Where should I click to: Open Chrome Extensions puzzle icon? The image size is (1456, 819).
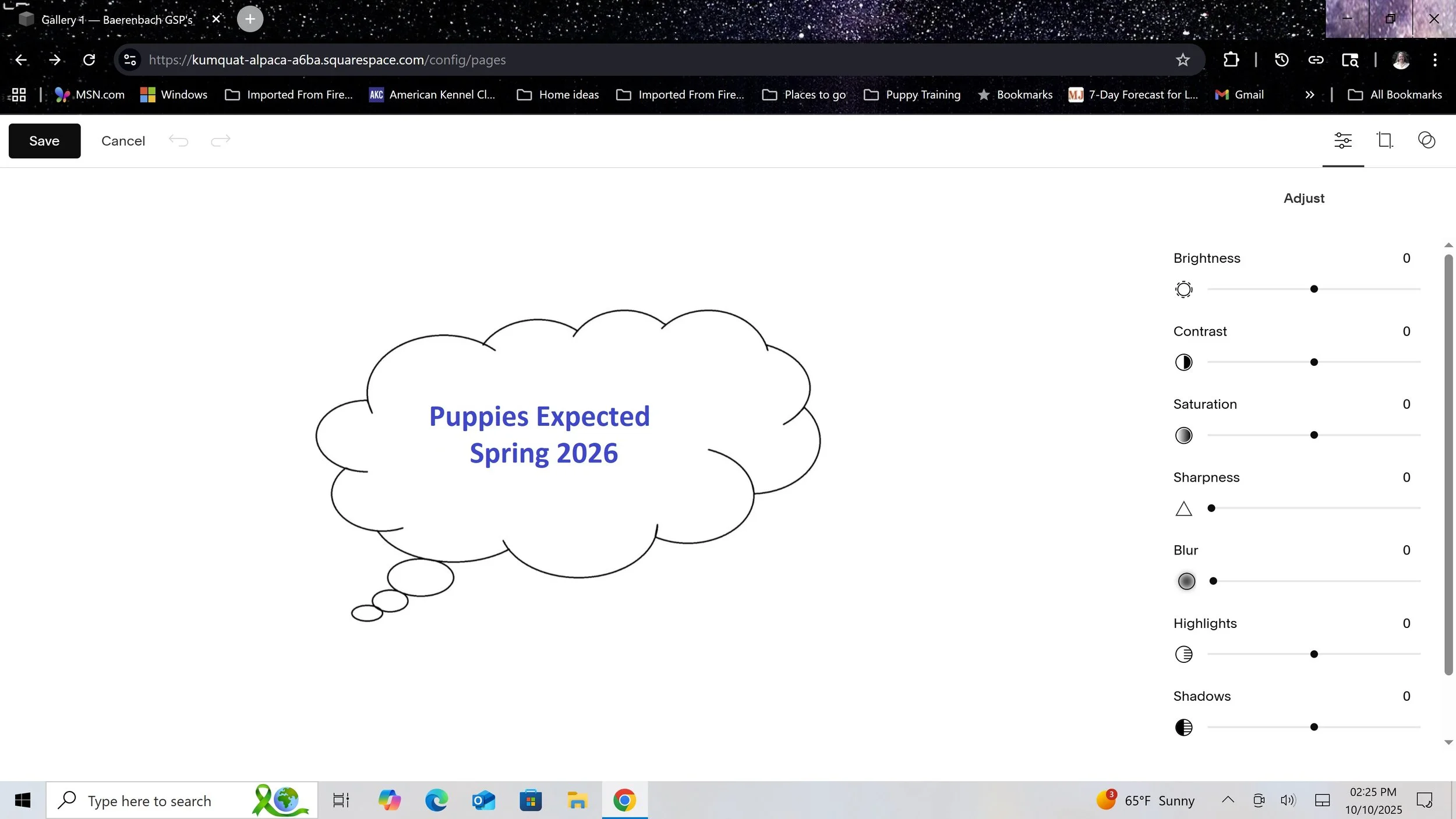tap(1231, 60)
